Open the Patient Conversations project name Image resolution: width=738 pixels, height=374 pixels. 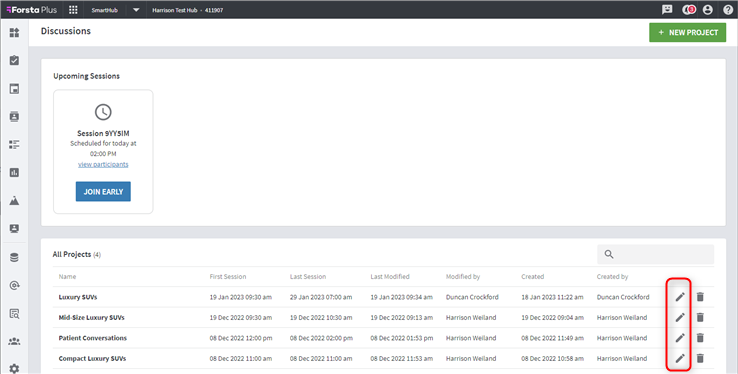(x=93, y=338)
